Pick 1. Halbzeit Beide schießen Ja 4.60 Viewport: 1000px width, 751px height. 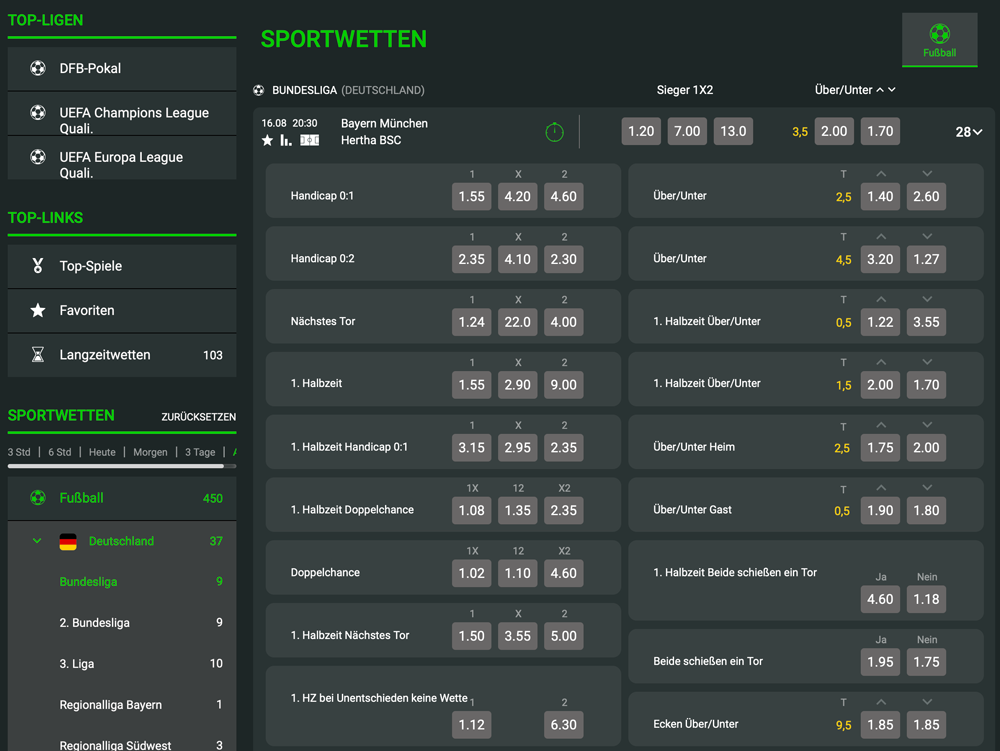(x=880, y=599)
